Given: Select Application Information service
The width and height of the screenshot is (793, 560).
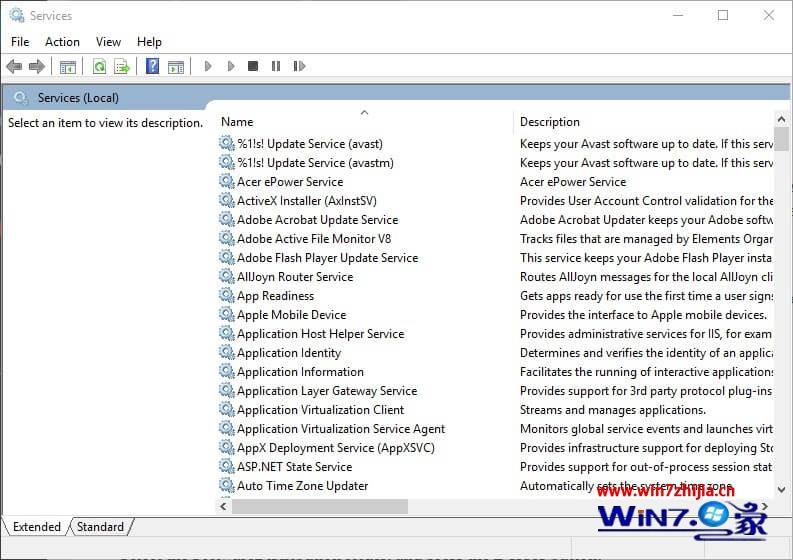Looking at the screenshot, I should [x=300, y=371].
